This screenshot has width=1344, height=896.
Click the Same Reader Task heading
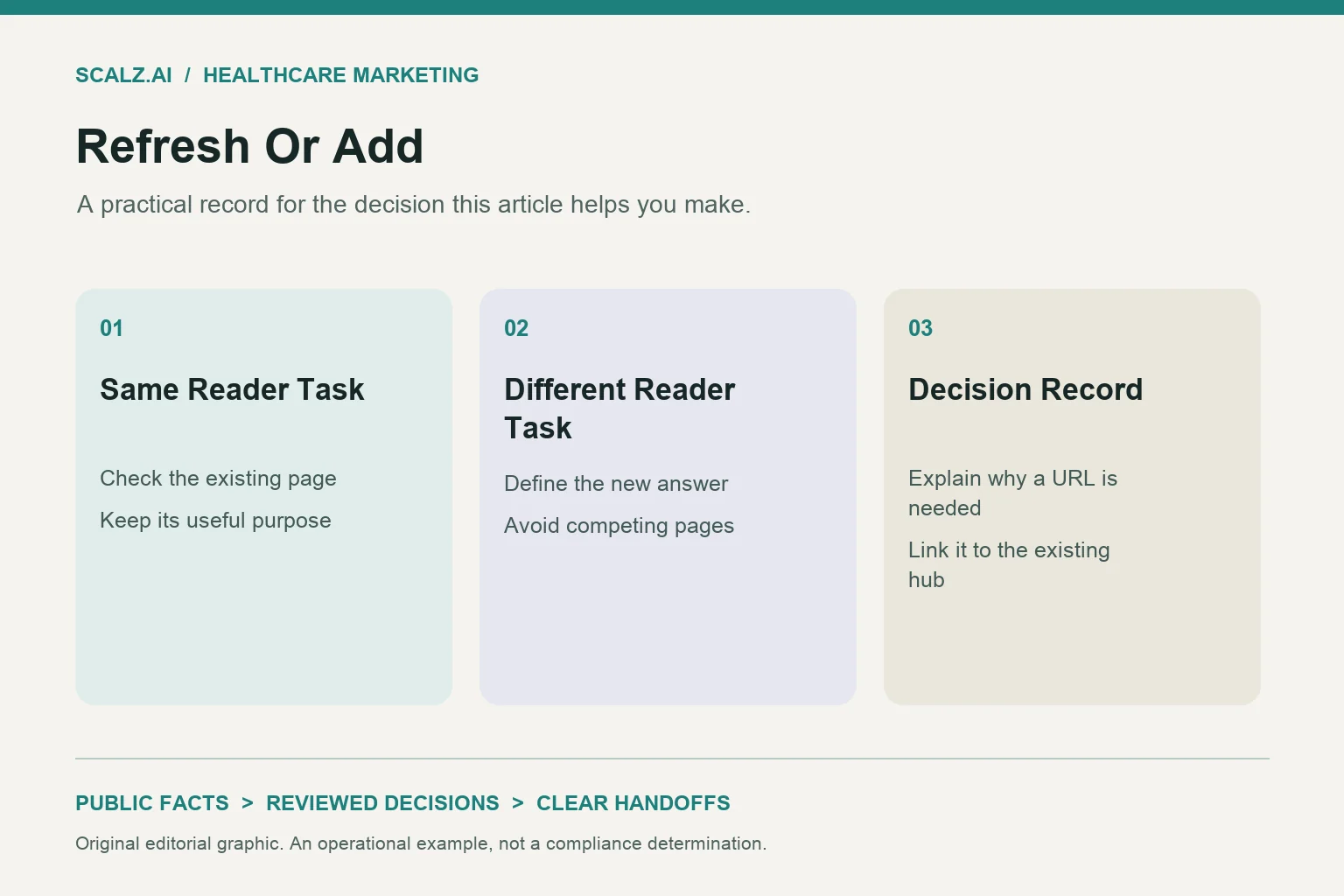click(232, 389)
